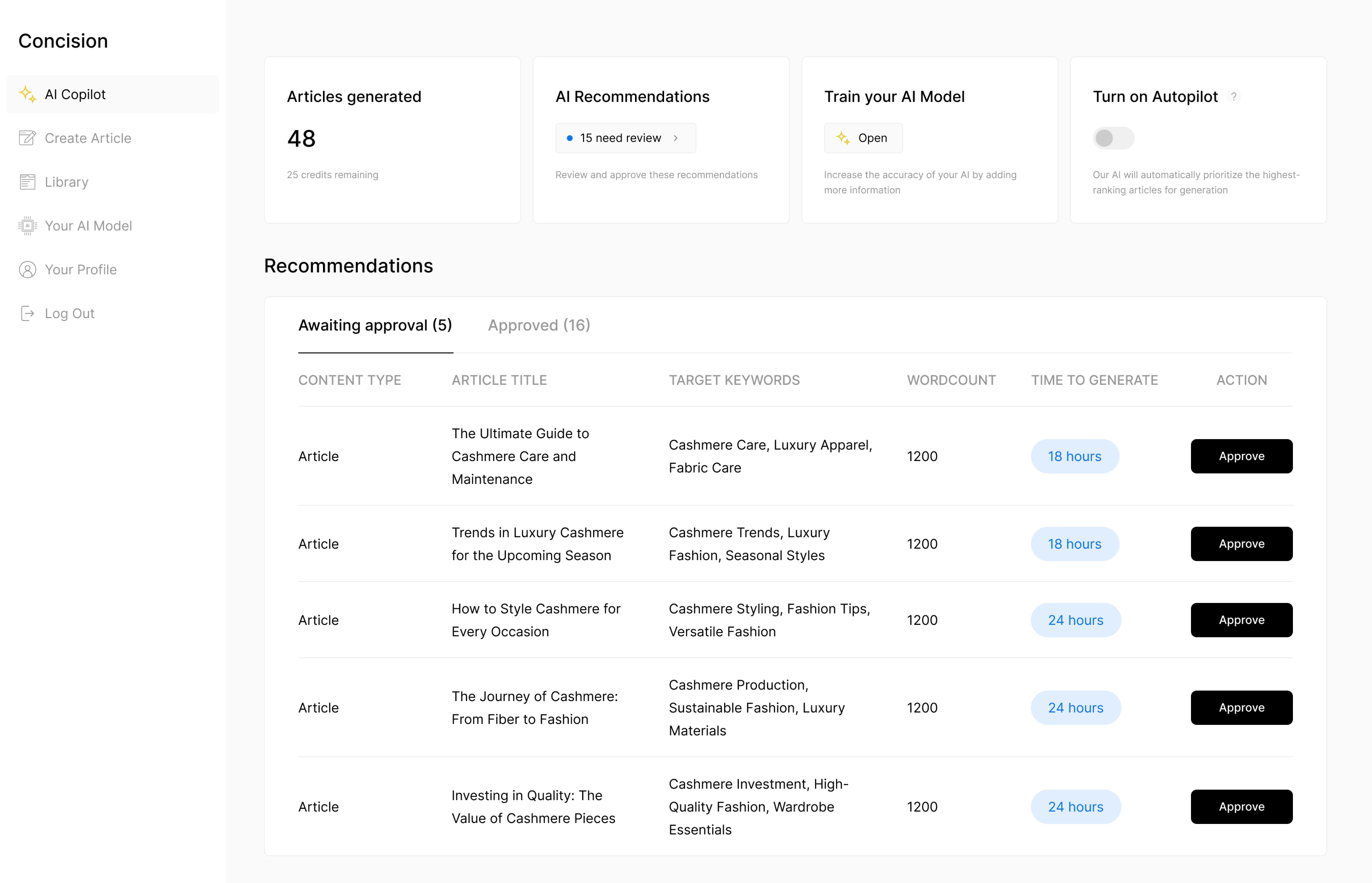This screenshot has height=883, width=1372.
Task: Click 'Article' content type in Trends row
Action: [319, 544]
